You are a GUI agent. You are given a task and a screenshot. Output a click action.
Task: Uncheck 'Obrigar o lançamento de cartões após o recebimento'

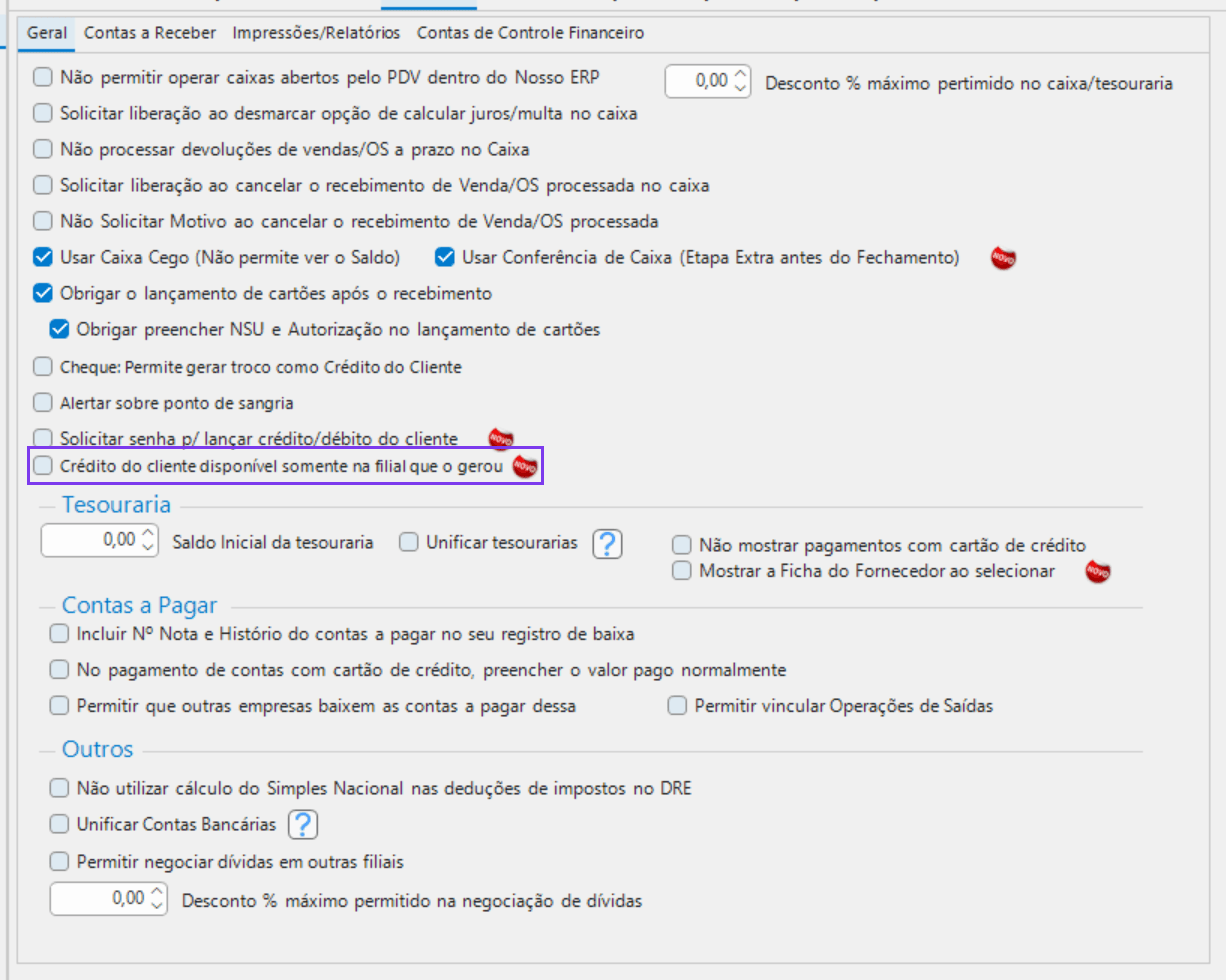point(42,293)
